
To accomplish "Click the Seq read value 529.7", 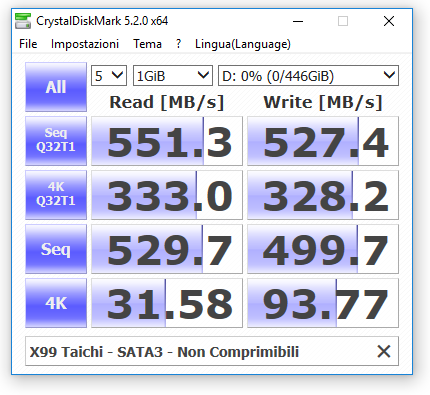I will coord(167,249).
